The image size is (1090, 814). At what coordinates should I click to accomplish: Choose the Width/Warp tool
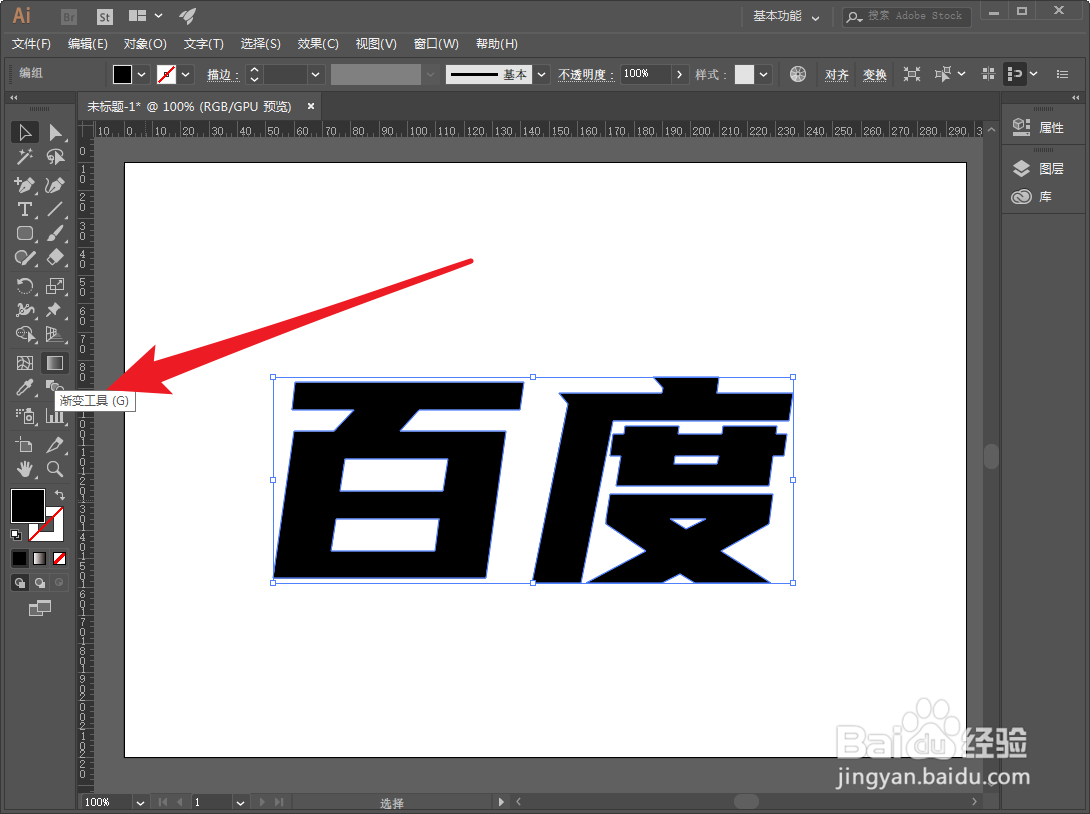tap(25, 310)
